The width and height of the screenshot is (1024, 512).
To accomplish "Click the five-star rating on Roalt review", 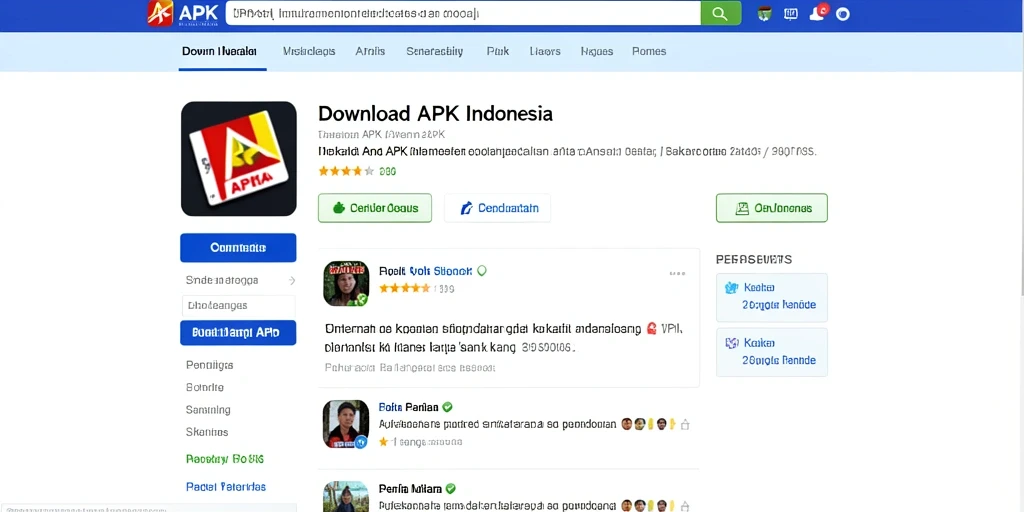I will (x=405, y=288).
